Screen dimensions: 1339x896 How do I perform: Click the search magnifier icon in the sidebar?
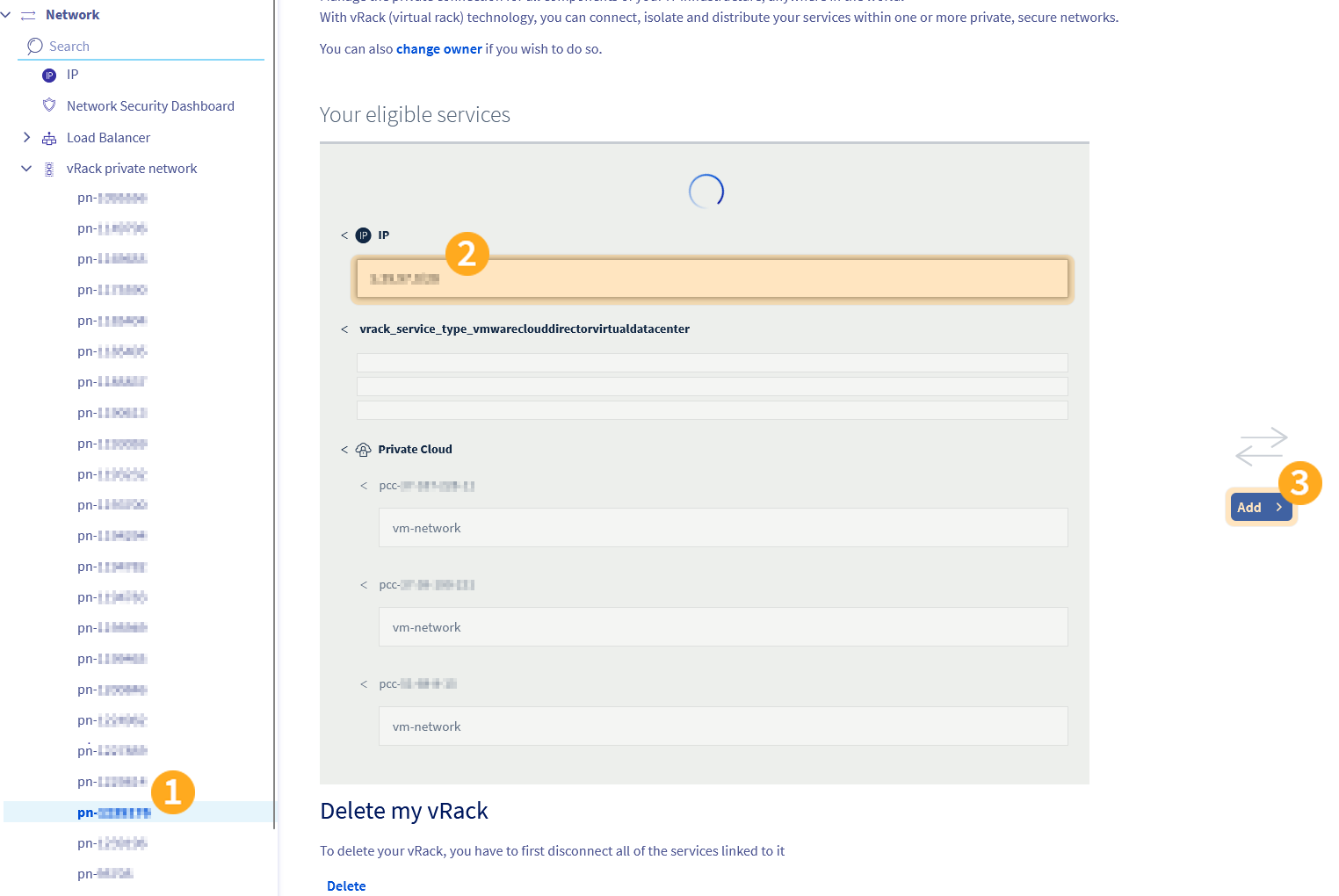click(34, 45)
